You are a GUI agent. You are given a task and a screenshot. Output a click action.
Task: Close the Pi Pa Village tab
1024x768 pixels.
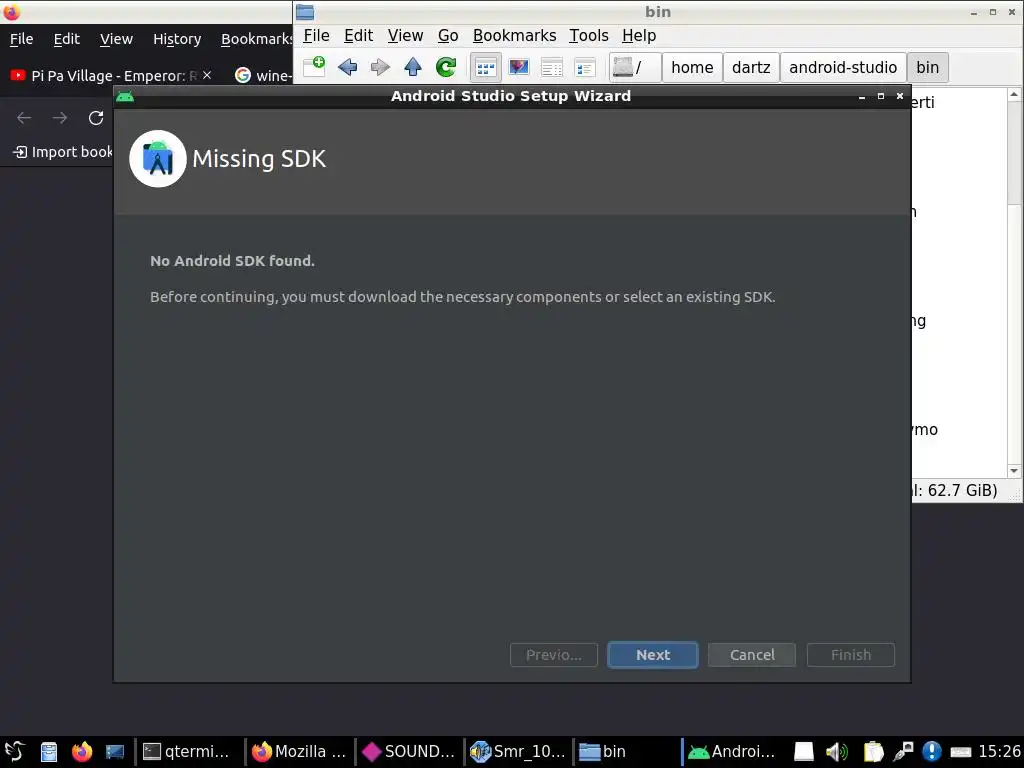207,75
